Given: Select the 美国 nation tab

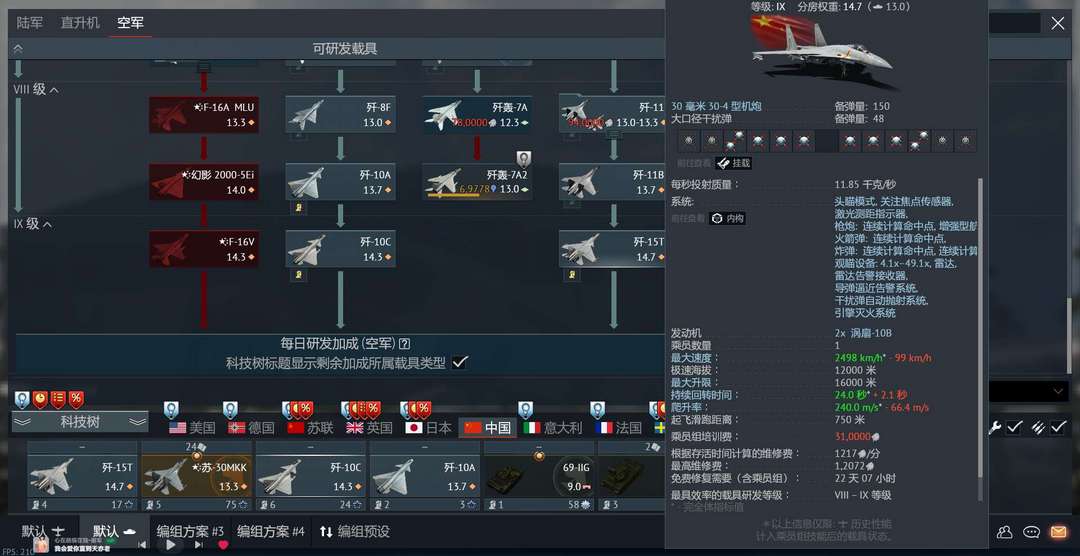Looking at the screenshot, I should [192, 428].
